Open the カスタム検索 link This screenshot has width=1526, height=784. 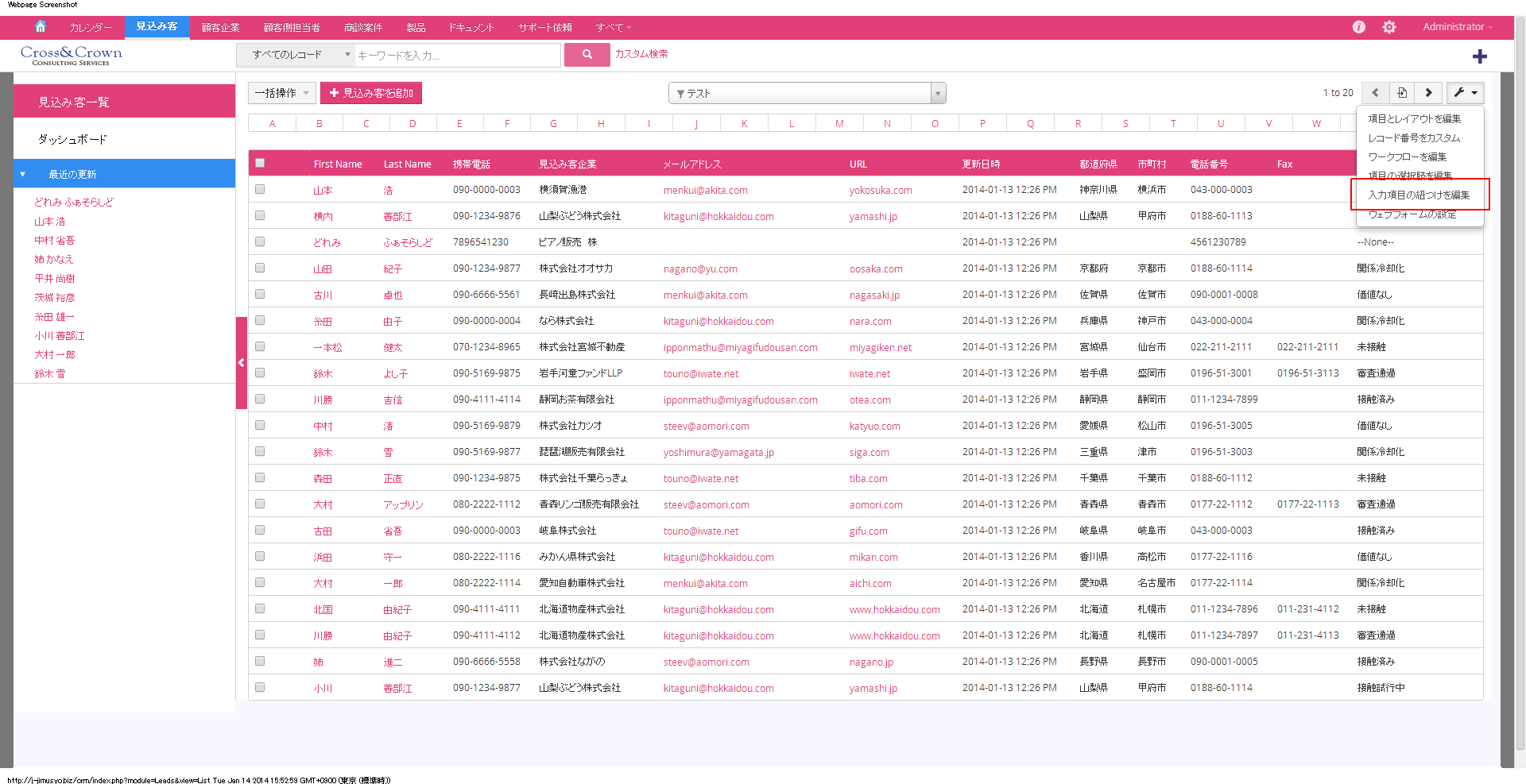[641, 54]
